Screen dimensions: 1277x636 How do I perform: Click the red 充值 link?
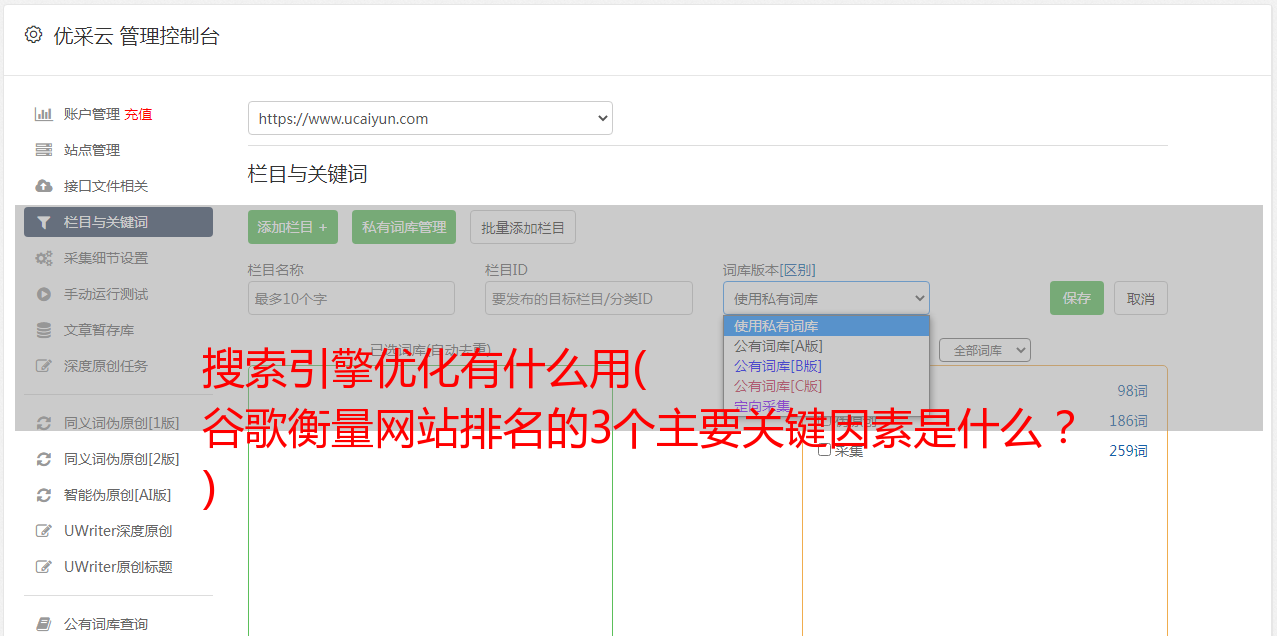(x=138, y=114)
